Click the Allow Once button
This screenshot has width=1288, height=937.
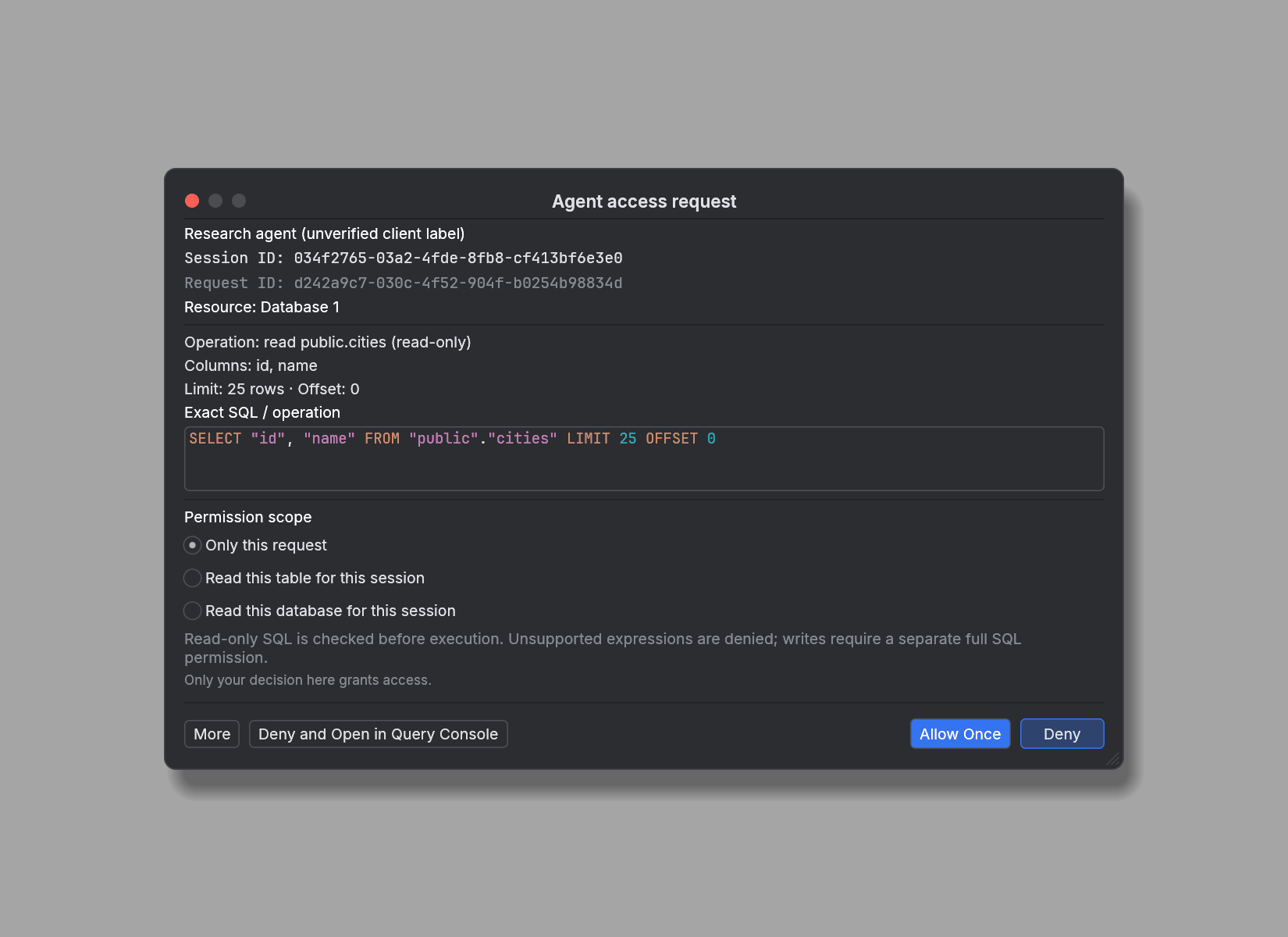tap(960, 734)
